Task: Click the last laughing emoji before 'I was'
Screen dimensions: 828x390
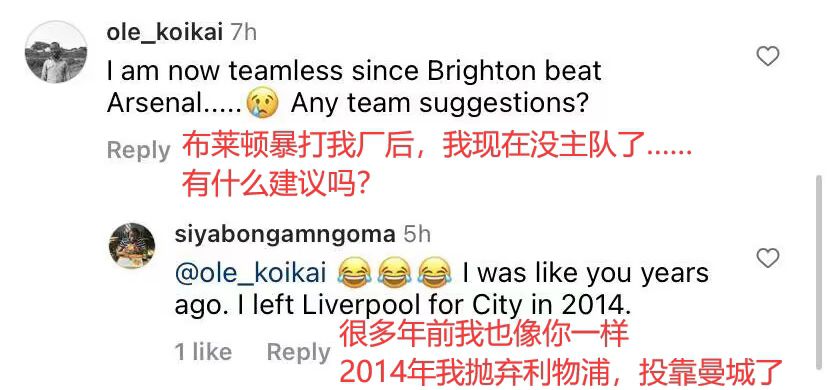Action: (x=435, y=274)
